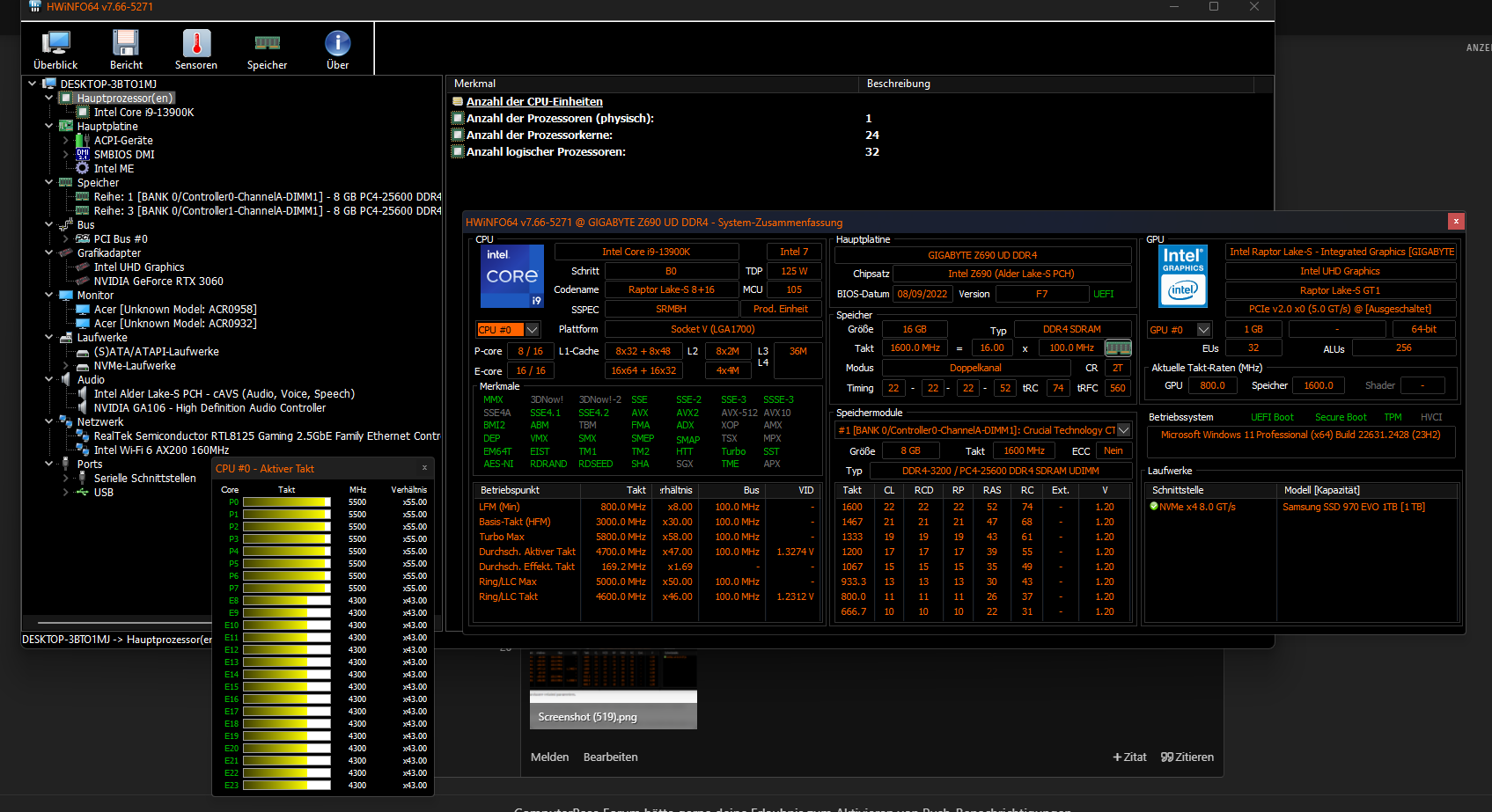Image resolution: width=1492 pixels, height=812 pixels.
Task: Open the Sensoren thermometer toolbar icon
Action: (x=196, y=50)
